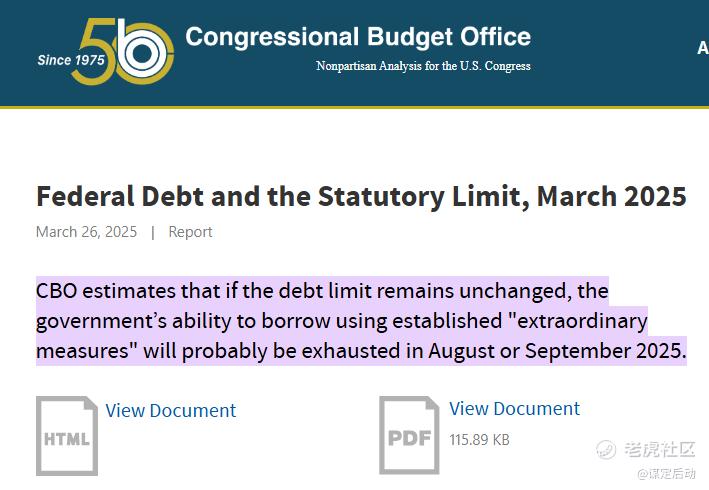This screenshot has width=709, height=490.
Task: Click the CBO 50th anniversary logo
Action: [x=106, y=51]
